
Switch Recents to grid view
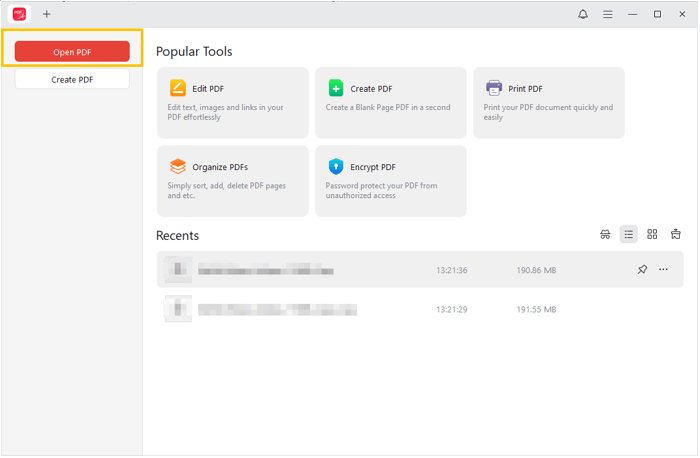tap(652, 234)
